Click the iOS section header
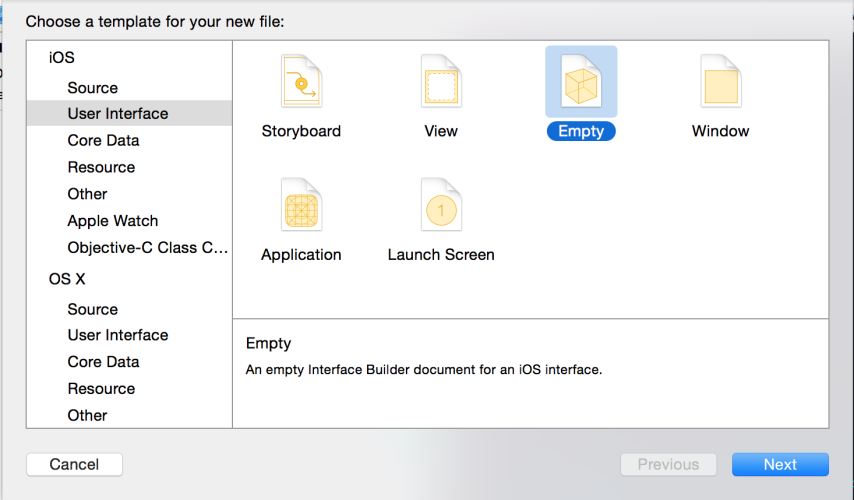 click(x=62, y=57)
